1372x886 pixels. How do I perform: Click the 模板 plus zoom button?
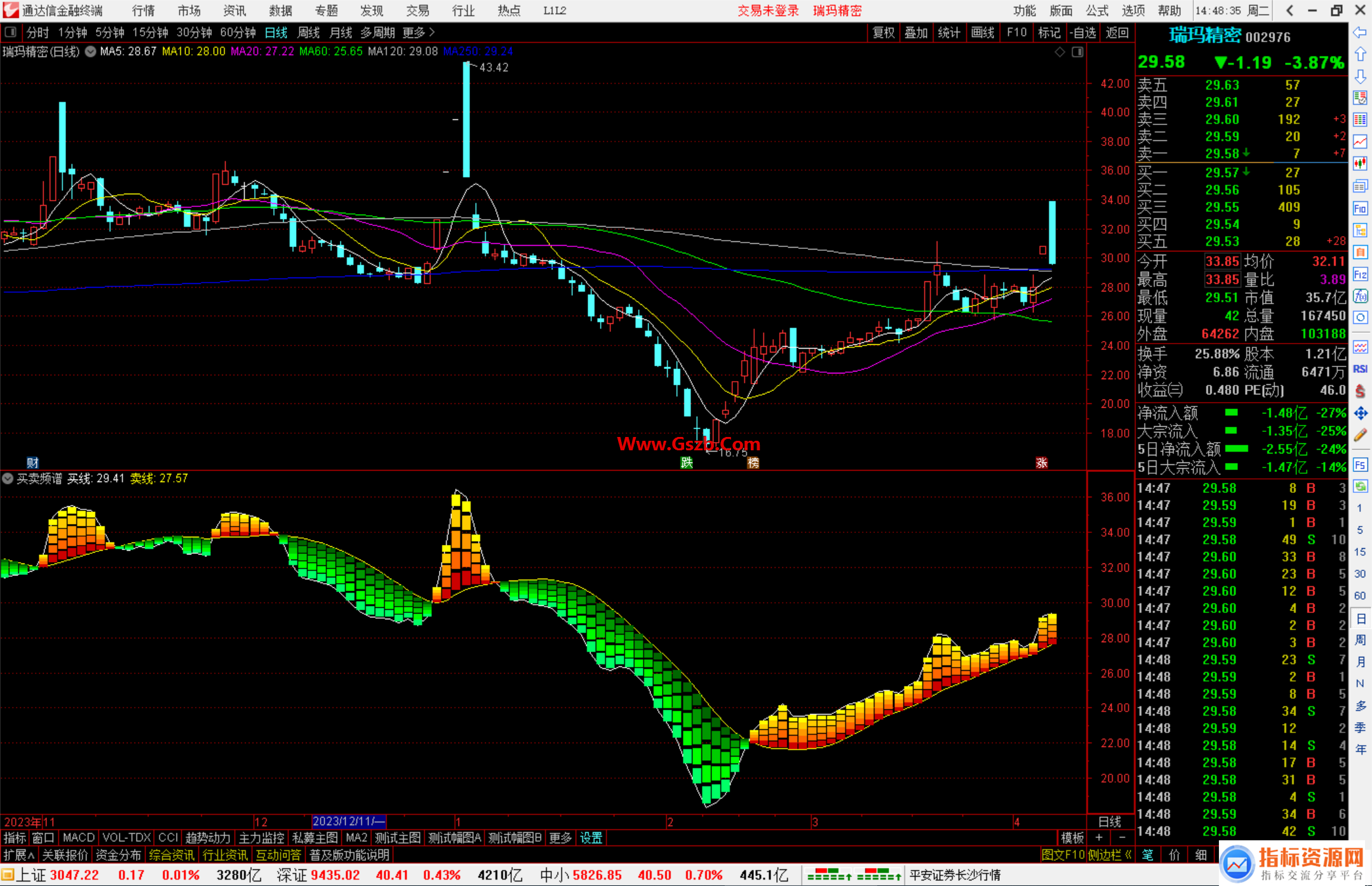pyautogui.click(x=1099, y=838)
